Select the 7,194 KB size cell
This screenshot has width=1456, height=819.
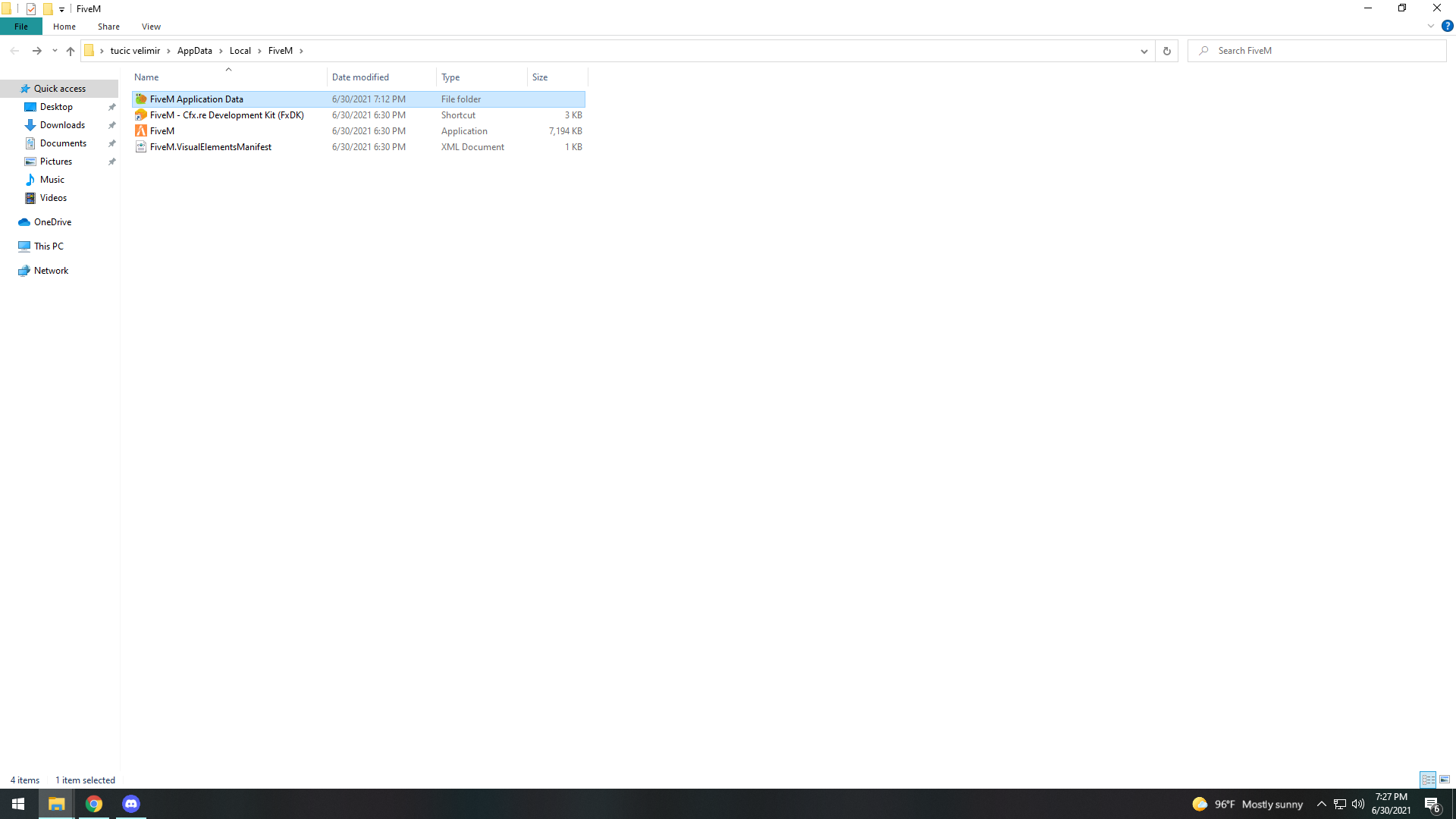(x=565, y=131)
